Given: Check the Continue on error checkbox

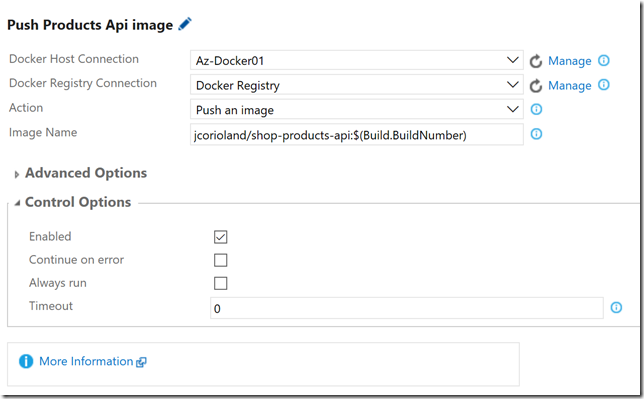Looking at the screenshot, I should [x=221, y=260].
